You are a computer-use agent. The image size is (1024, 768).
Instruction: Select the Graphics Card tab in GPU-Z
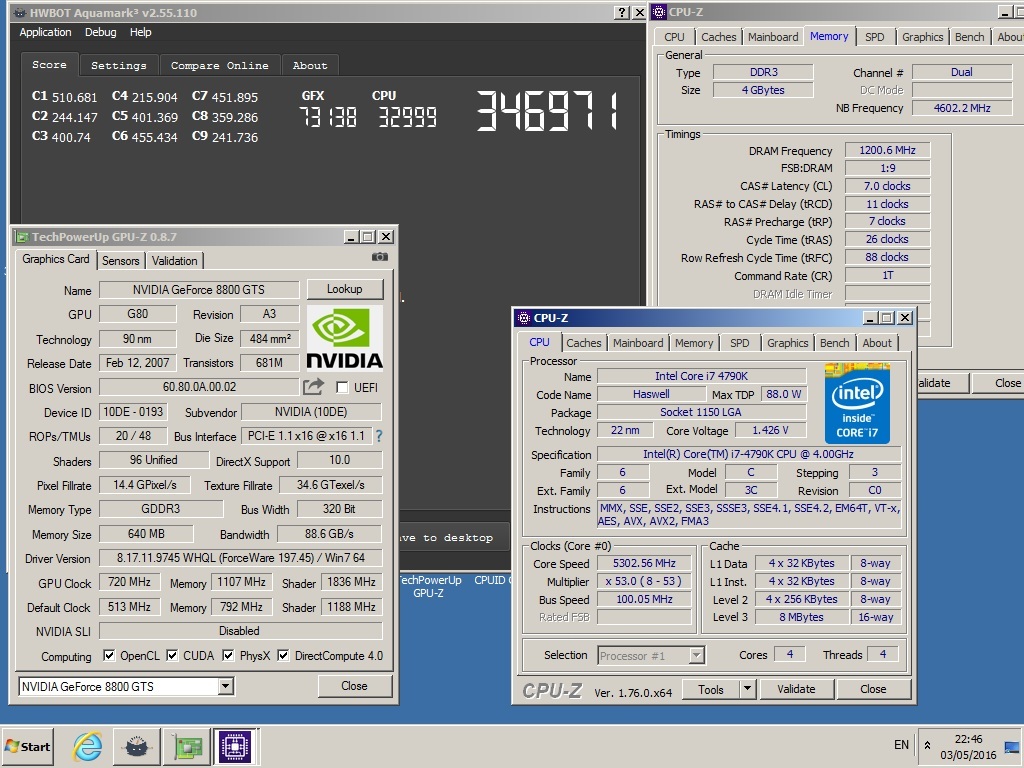[x=56, y=259]
